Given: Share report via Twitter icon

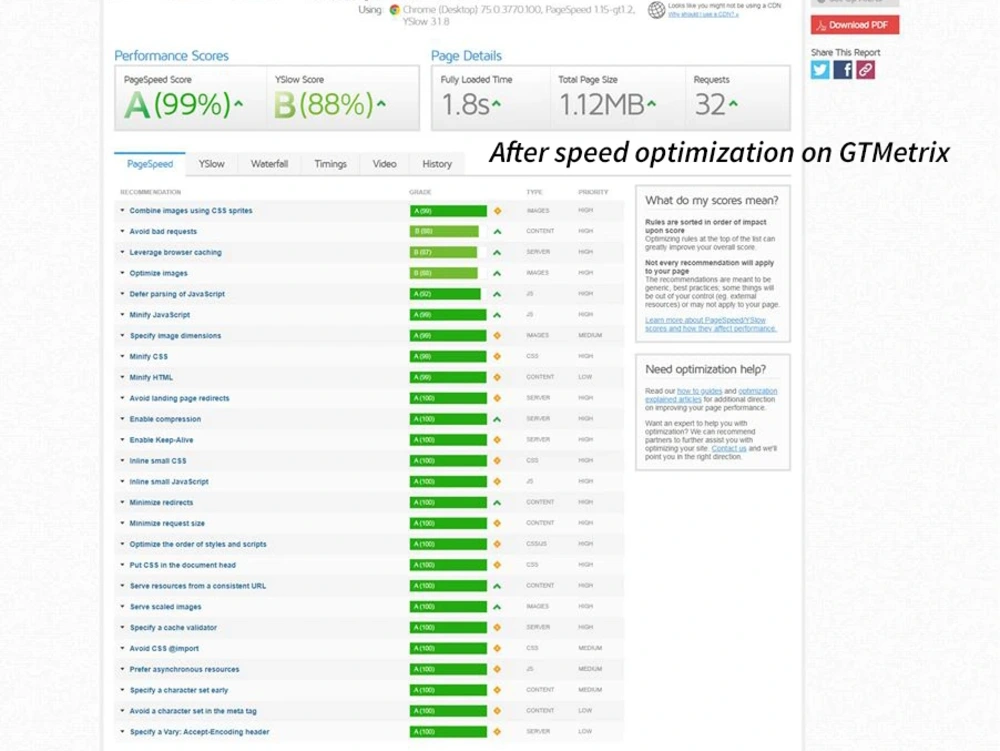Looking at the screenshot, I should 820,69.
